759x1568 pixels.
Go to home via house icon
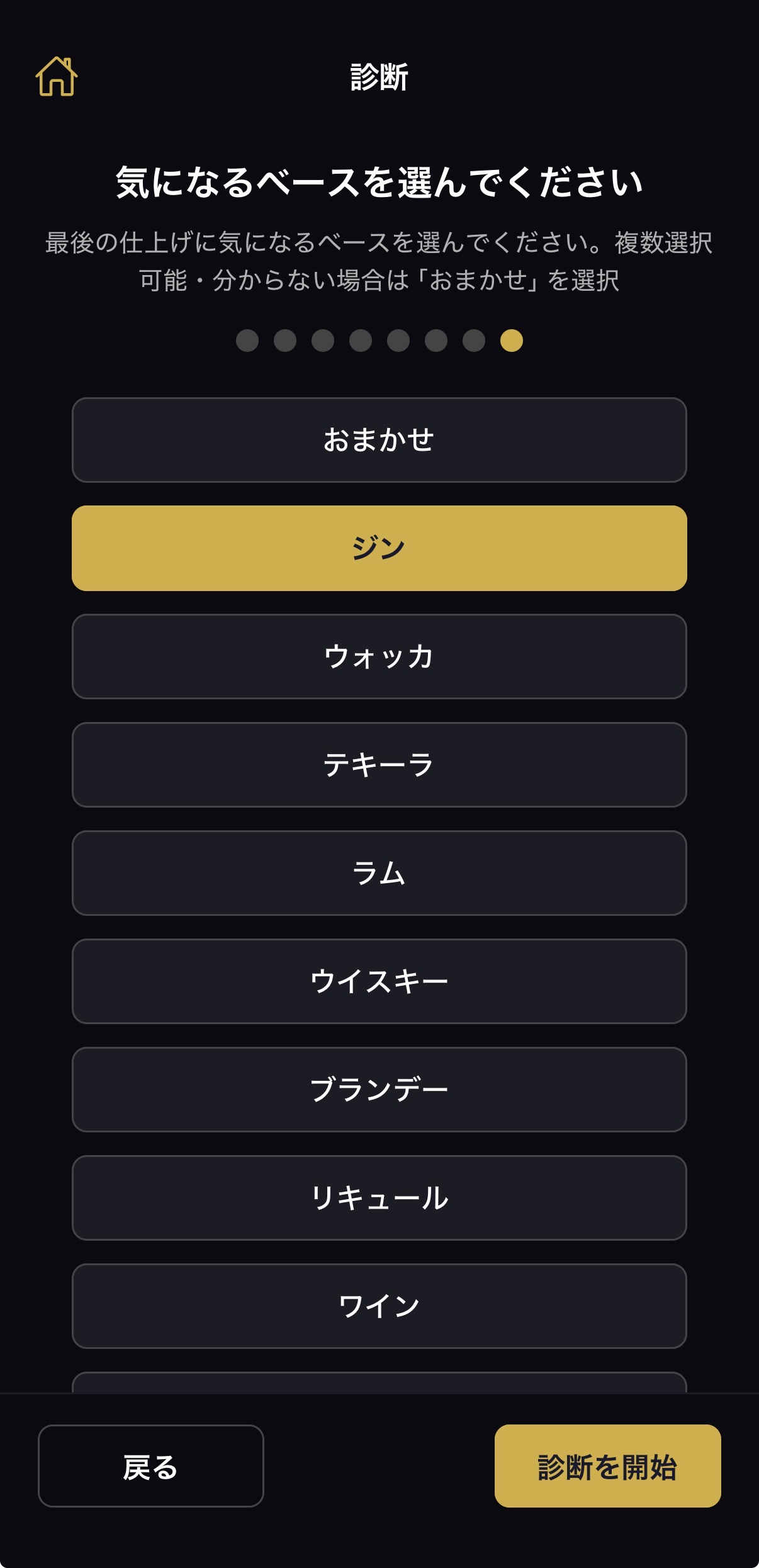click(57, 77)
